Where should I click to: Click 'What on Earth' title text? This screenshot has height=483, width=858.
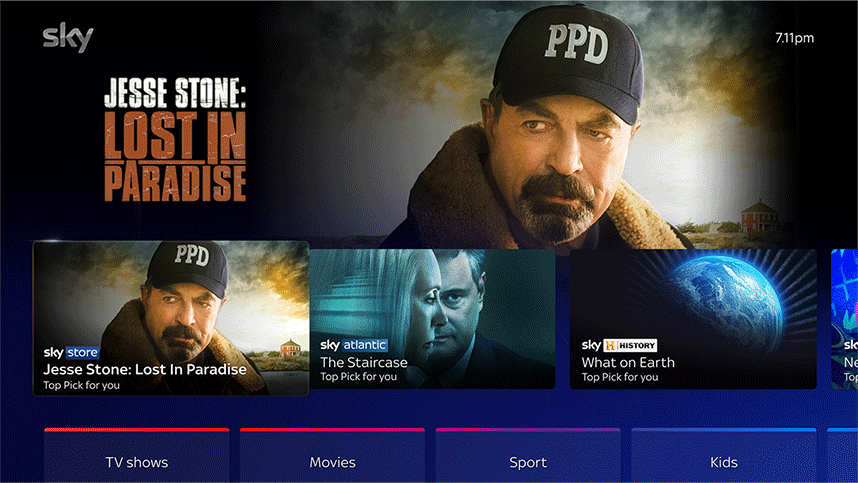pos(628,362)
